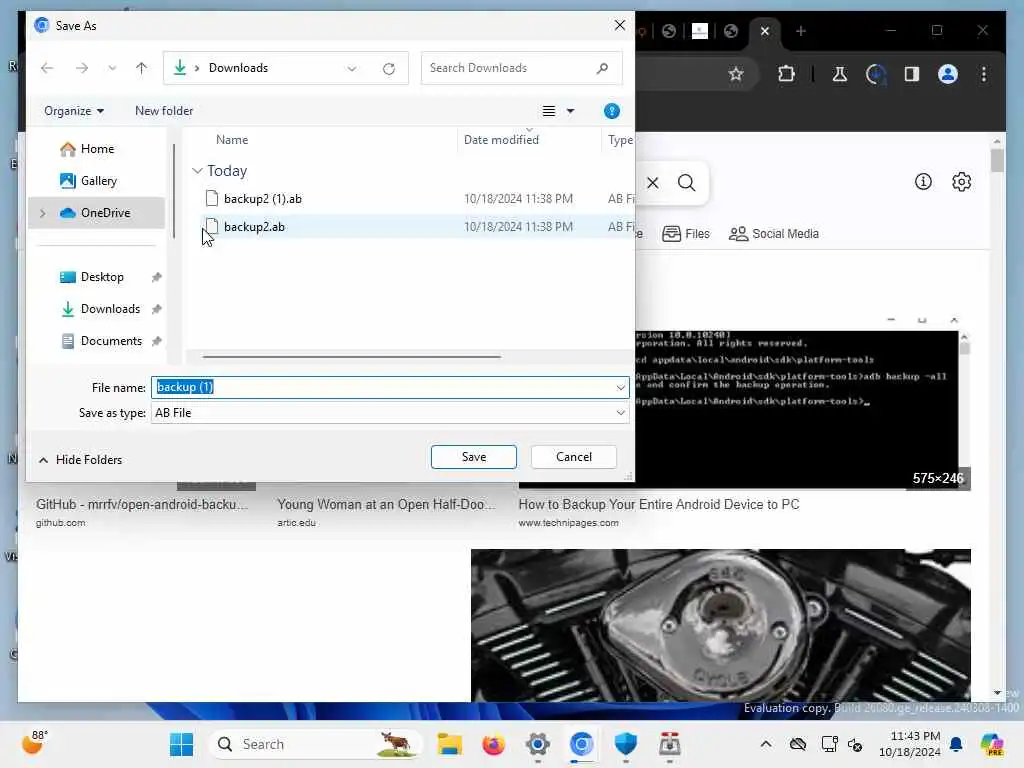Select file backup2.ab
1024x768 pixels.
(254, 227)
